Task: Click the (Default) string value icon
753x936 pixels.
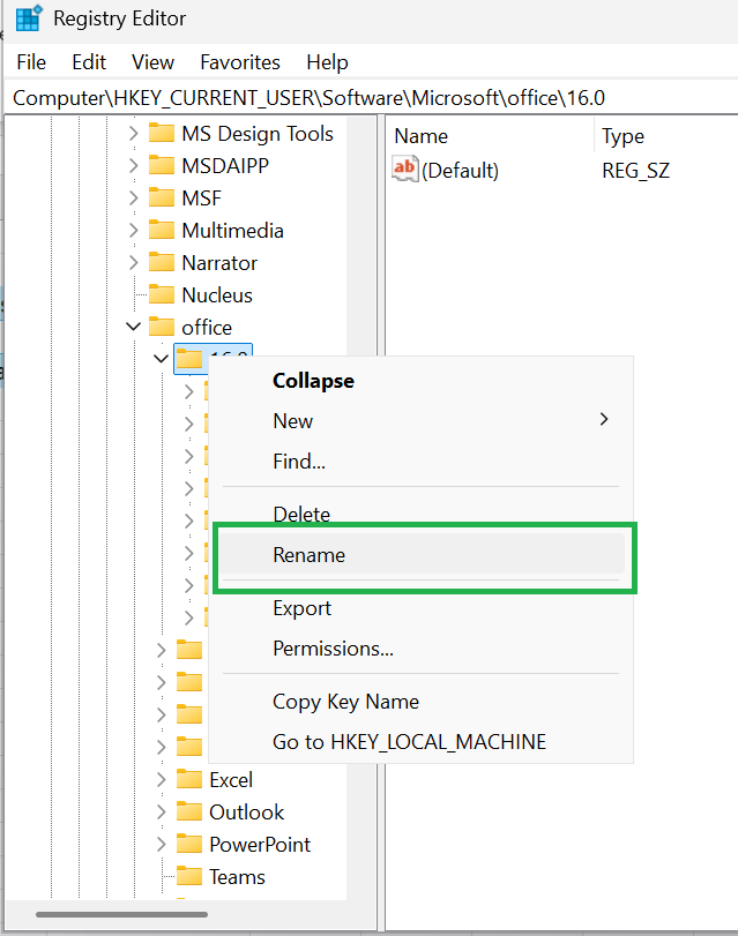Action: pos(405,169)
